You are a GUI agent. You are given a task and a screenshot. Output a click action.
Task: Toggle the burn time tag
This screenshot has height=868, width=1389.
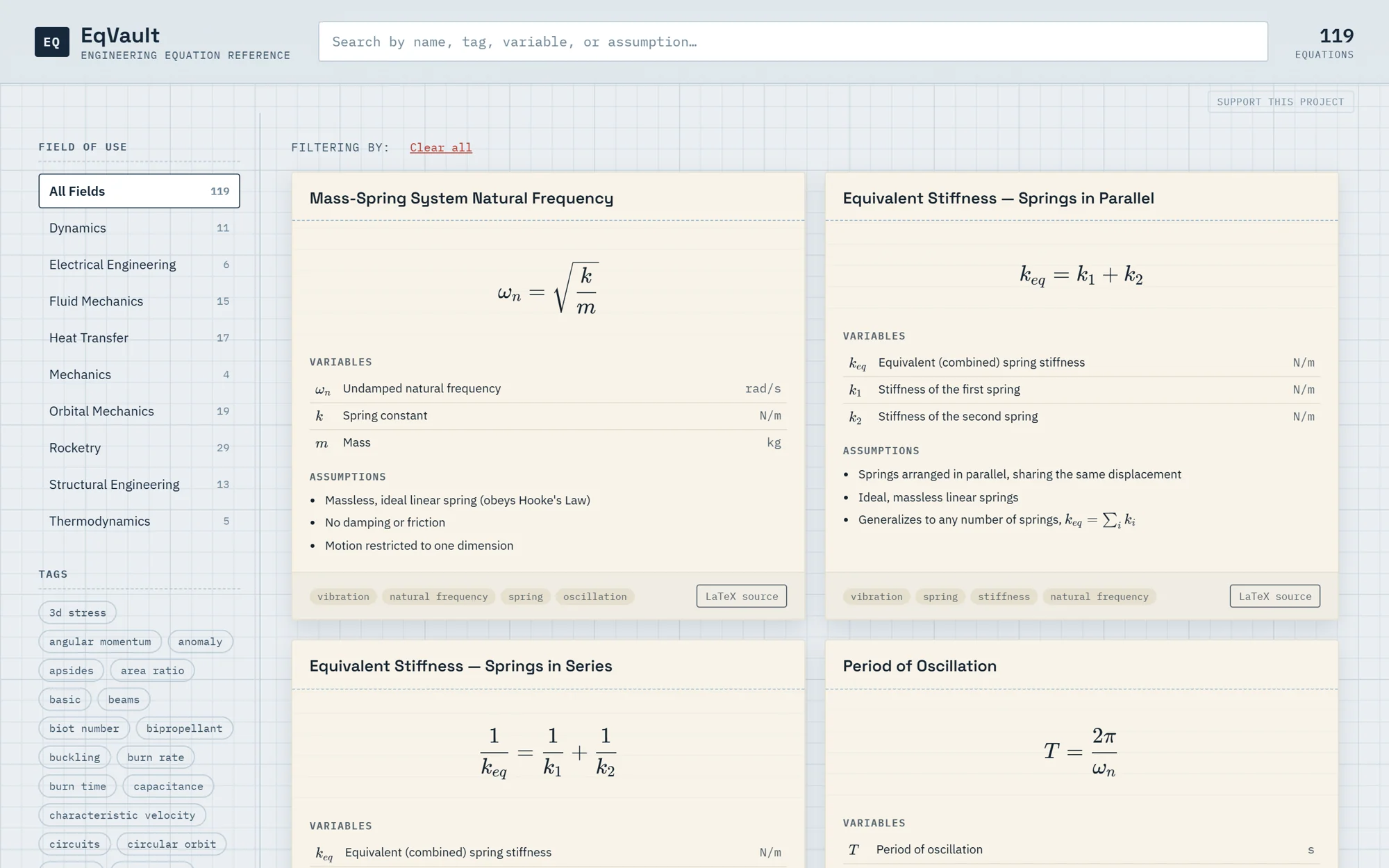(78, 786)
